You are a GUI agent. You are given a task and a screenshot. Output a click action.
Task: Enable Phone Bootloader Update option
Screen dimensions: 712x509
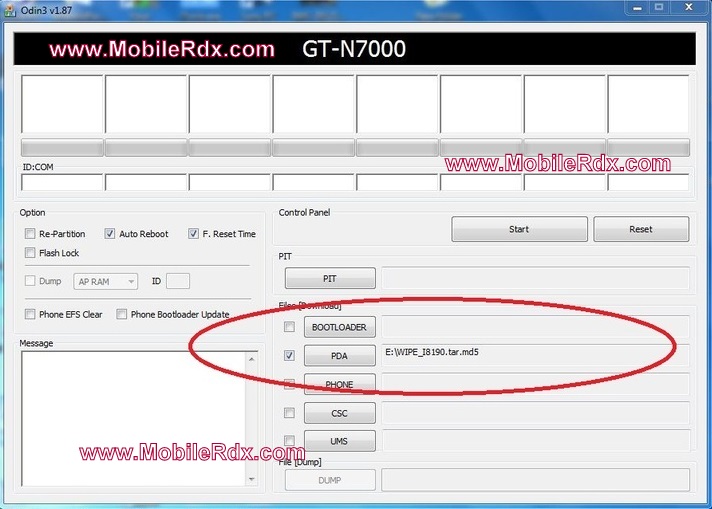(x=121, y=314)
